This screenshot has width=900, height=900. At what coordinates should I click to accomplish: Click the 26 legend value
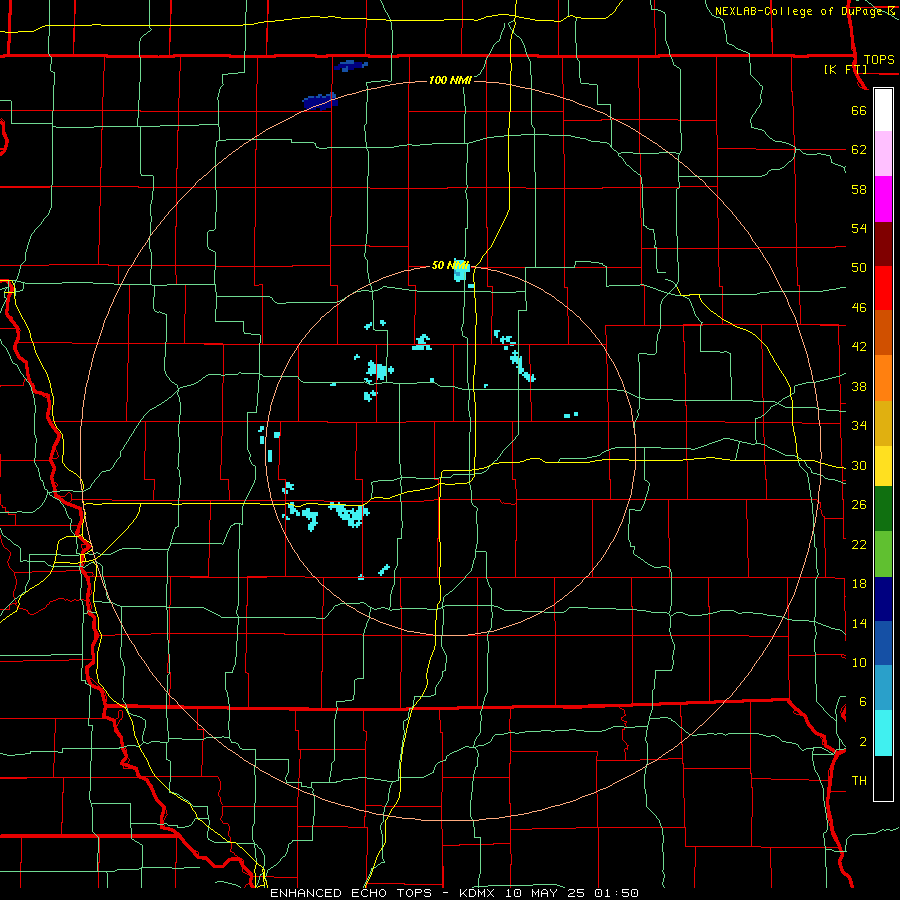(859, 505)
